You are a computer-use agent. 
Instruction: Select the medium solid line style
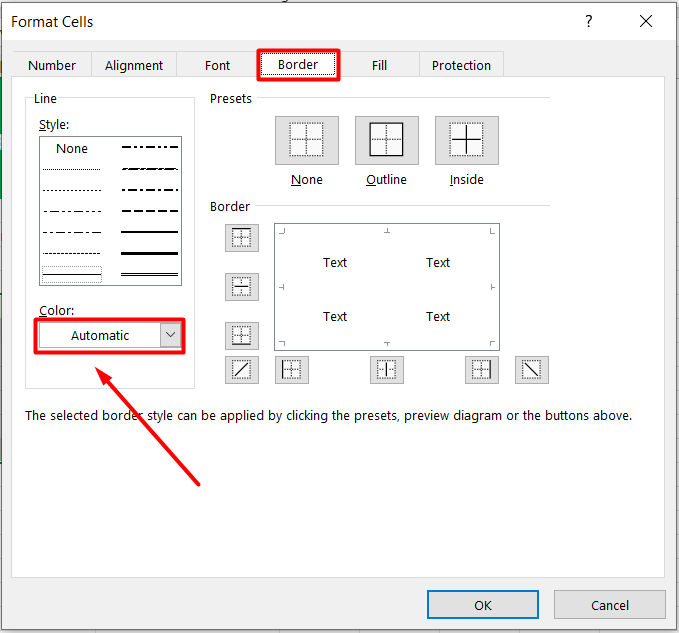(x=149, y=232)
